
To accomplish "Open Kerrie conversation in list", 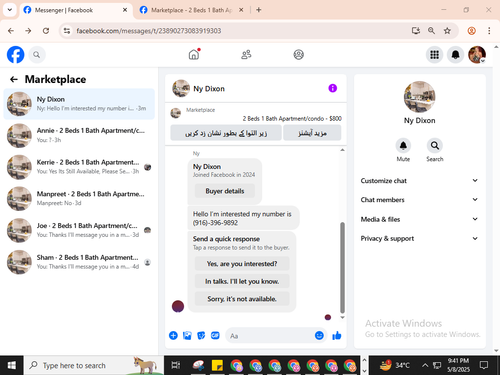I will tap(79, 167).
